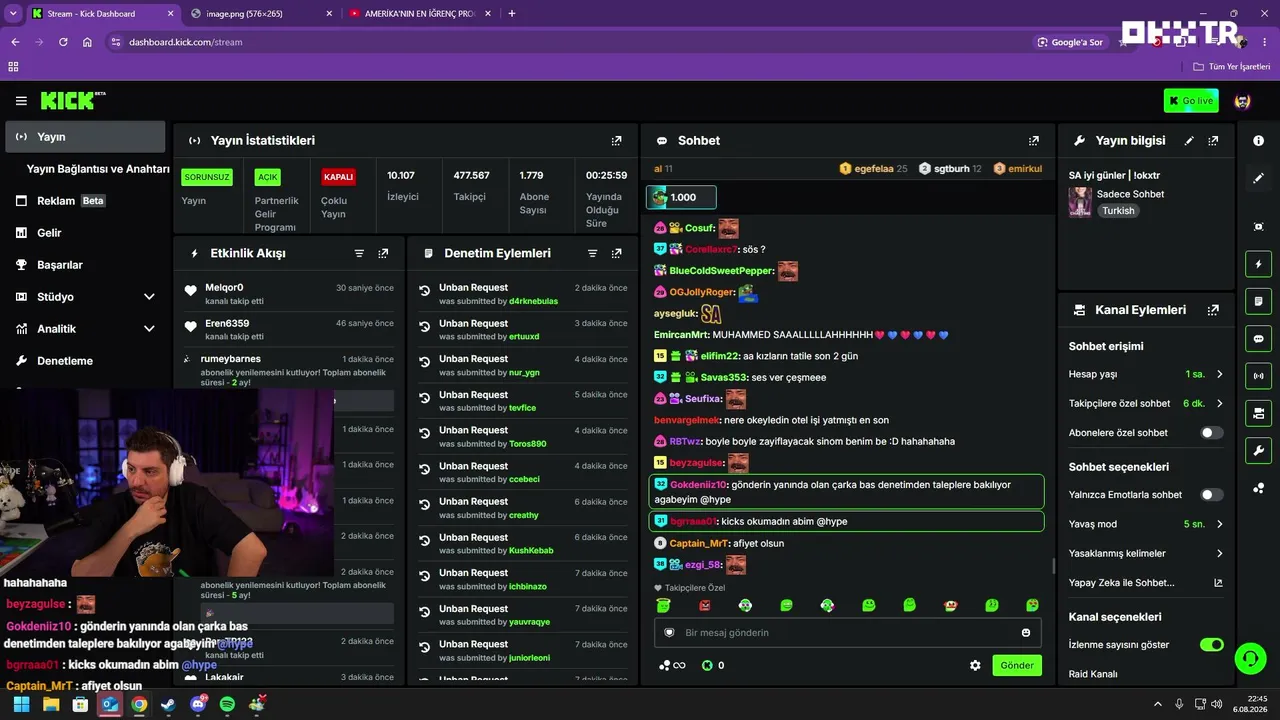This screenshot has width=1280, height=720.
Task: Click the pinned 1.000 chat banner
Action: pos(681,198)
